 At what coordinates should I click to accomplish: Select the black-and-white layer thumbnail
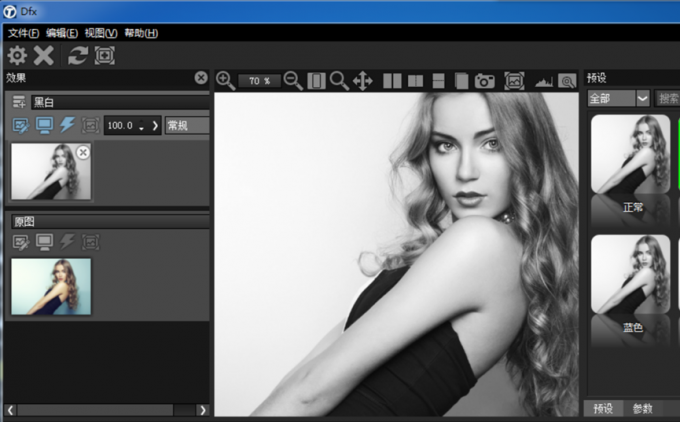coord(51,172)
